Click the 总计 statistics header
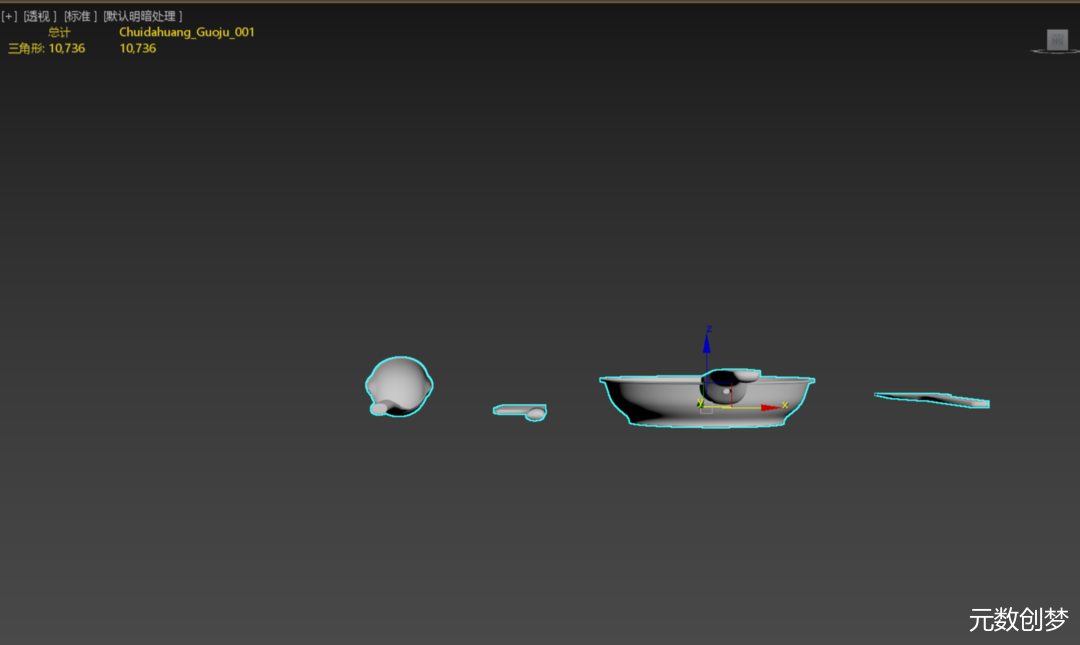Viewport: 1080px width, 645px height. coord(59,32)
